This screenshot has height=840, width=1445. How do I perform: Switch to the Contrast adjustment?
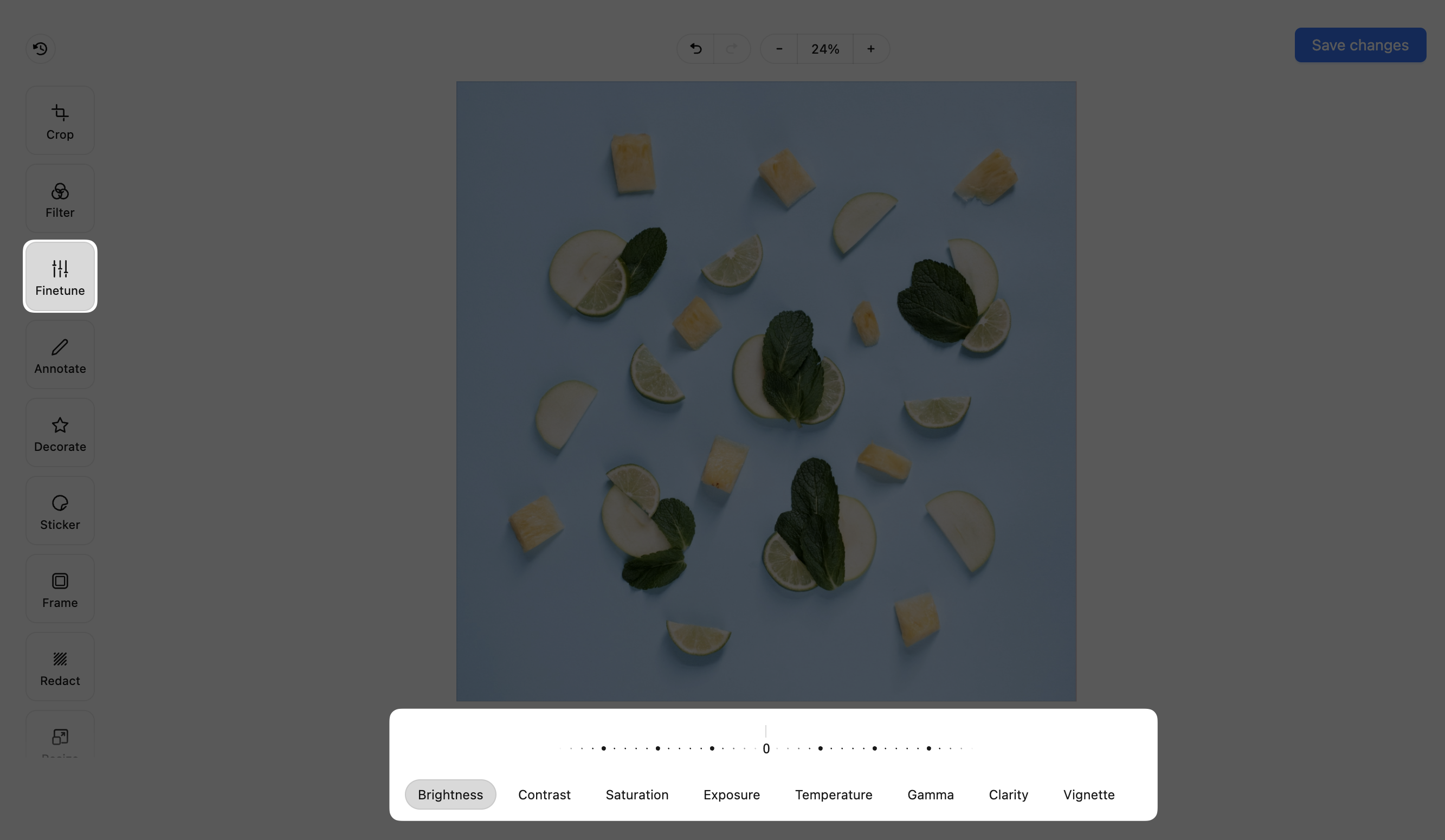click(544, 794)
